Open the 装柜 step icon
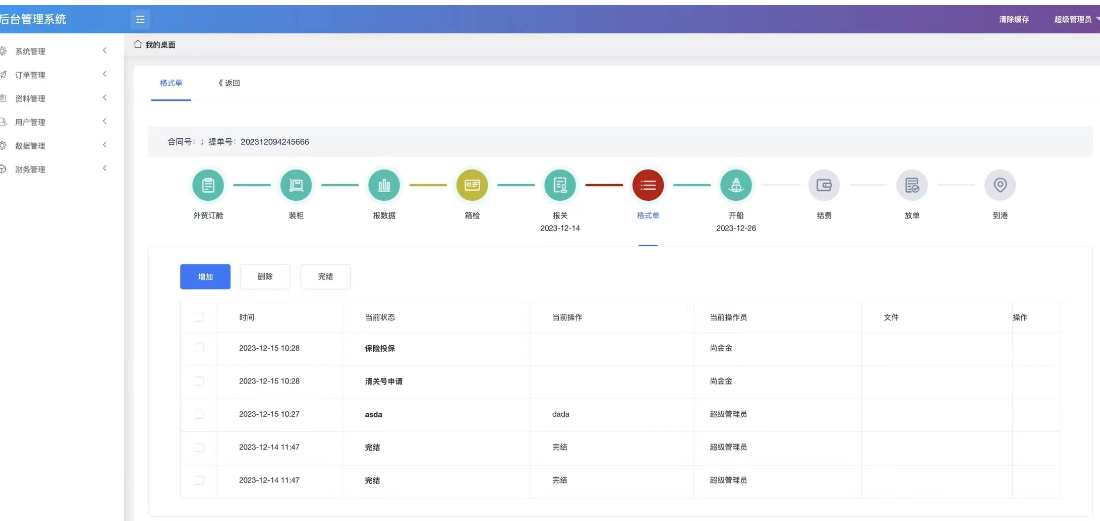Image resolution: width=1100 pixels, height=521 pixels. point(296,185)
